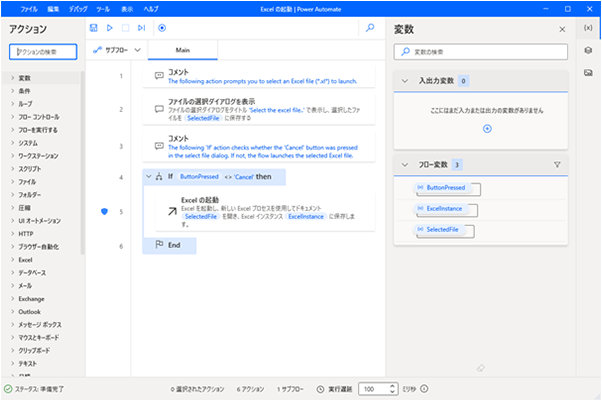Click the execution delay clock icon

coord(320,389)
